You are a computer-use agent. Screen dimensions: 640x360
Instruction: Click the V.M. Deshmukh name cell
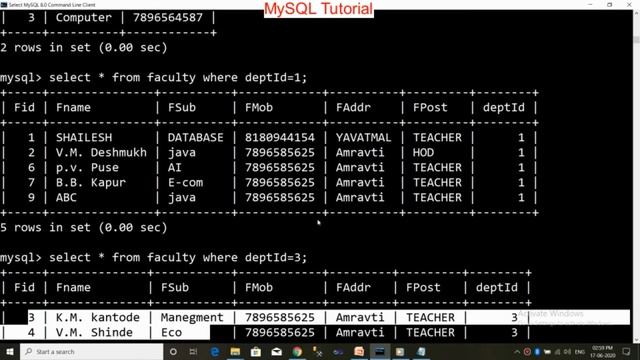(101, 153)
